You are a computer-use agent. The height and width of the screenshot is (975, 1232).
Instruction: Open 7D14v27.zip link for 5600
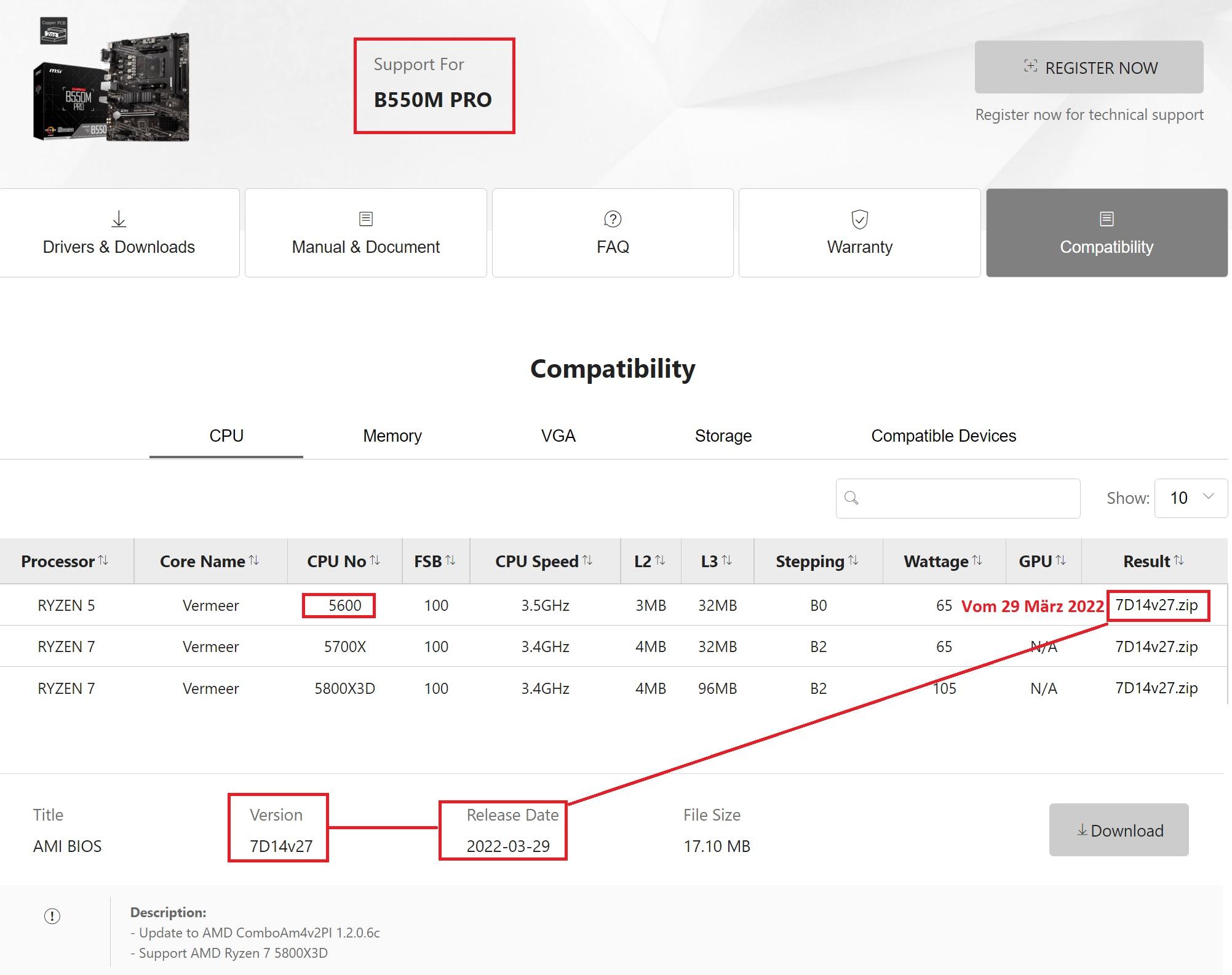pos(1156,605)
